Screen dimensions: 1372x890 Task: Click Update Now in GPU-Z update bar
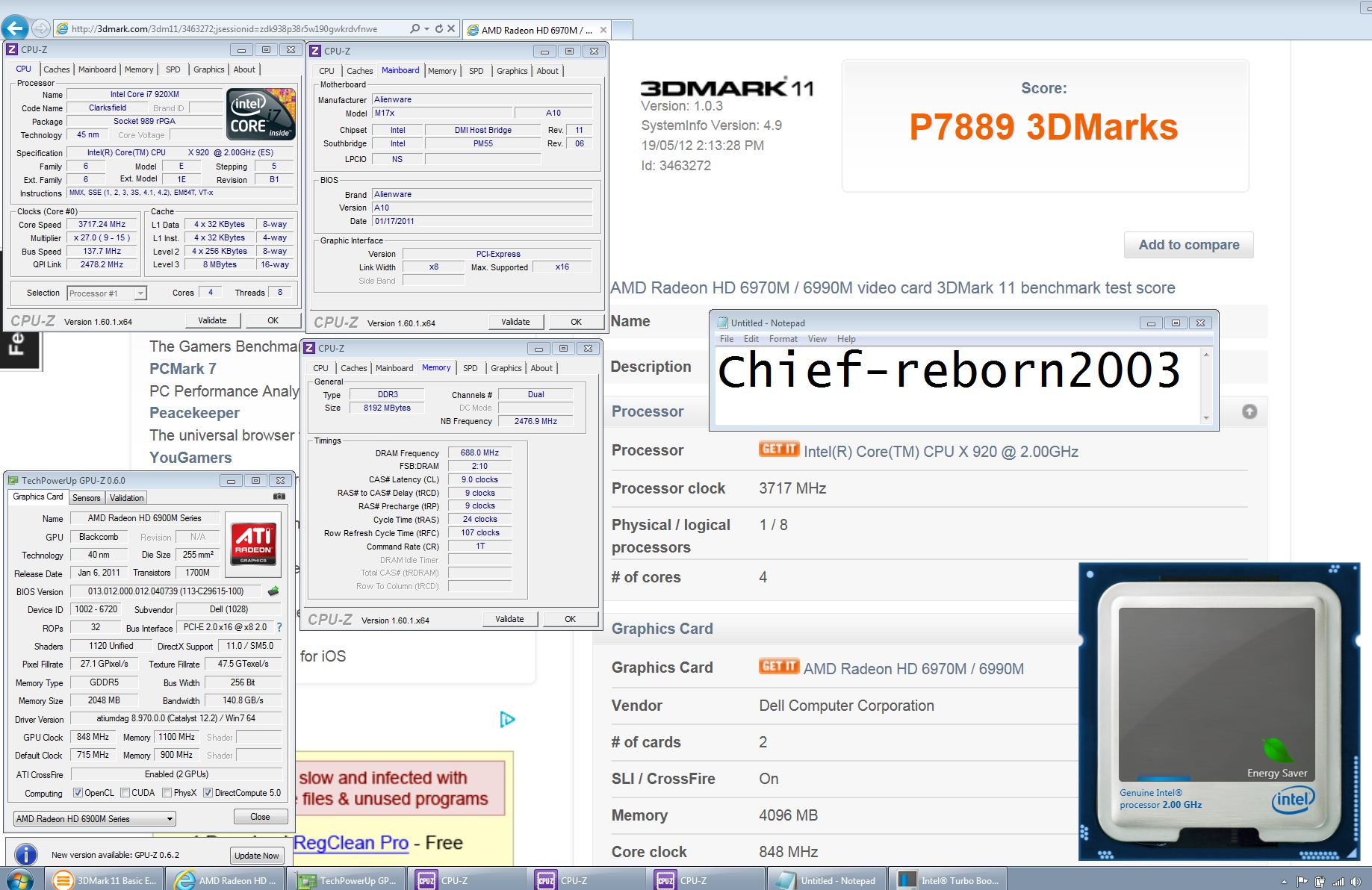(256, 856)
